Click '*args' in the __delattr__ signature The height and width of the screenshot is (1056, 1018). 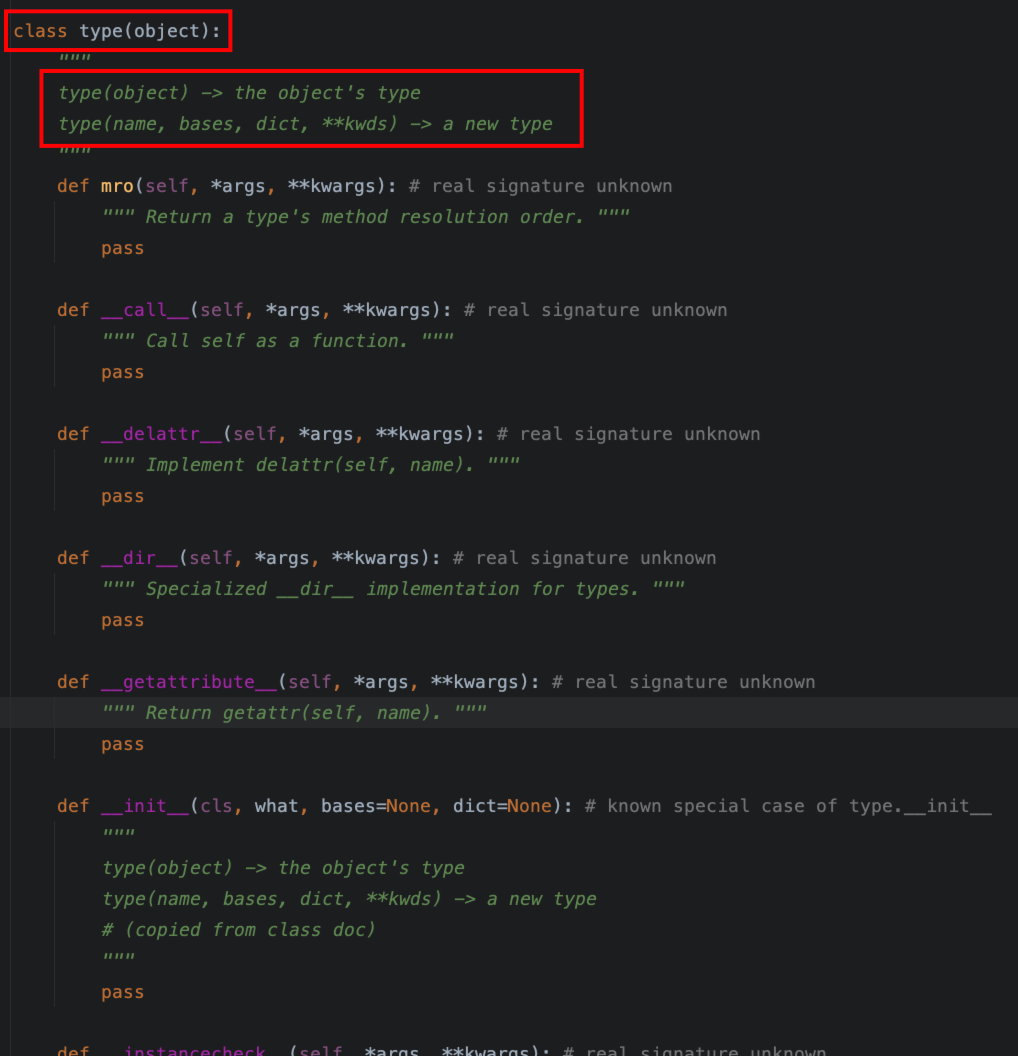[x=326, y=434]
